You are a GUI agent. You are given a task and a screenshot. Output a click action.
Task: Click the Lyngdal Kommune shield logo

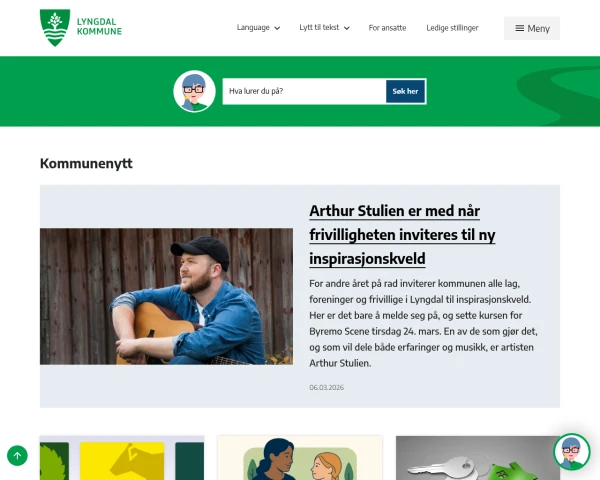[55, 28]
